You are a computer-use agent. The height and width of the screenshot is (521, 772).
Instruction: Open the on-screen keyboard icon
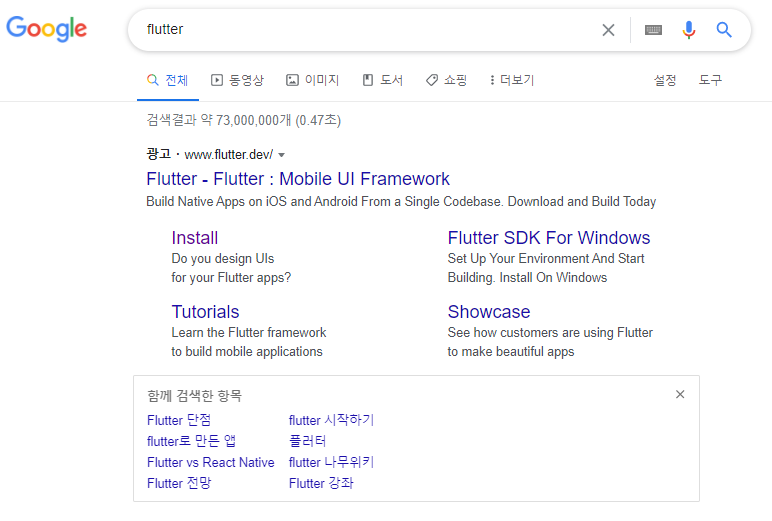click(x=653, y=30)
